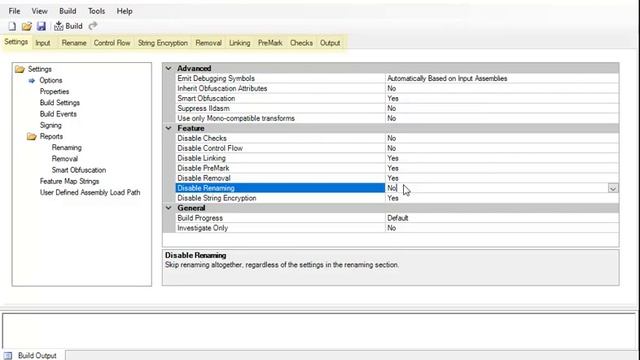Switch to the Rename tab
Screen dimensions: 640x360
point(74,43)
